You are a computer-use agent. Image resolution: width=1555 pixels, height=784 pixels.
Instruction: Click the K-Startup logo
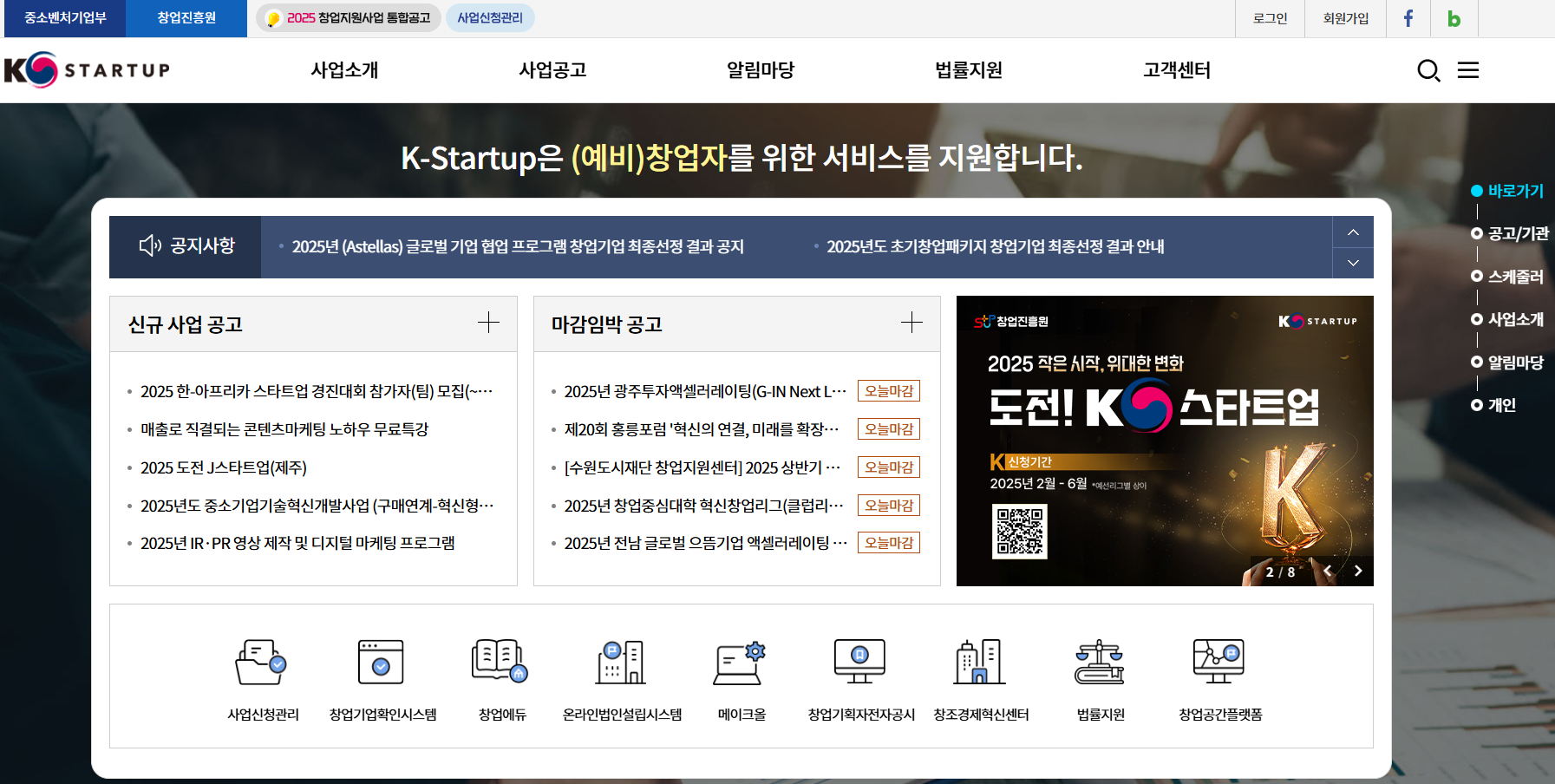click(87, 69)
